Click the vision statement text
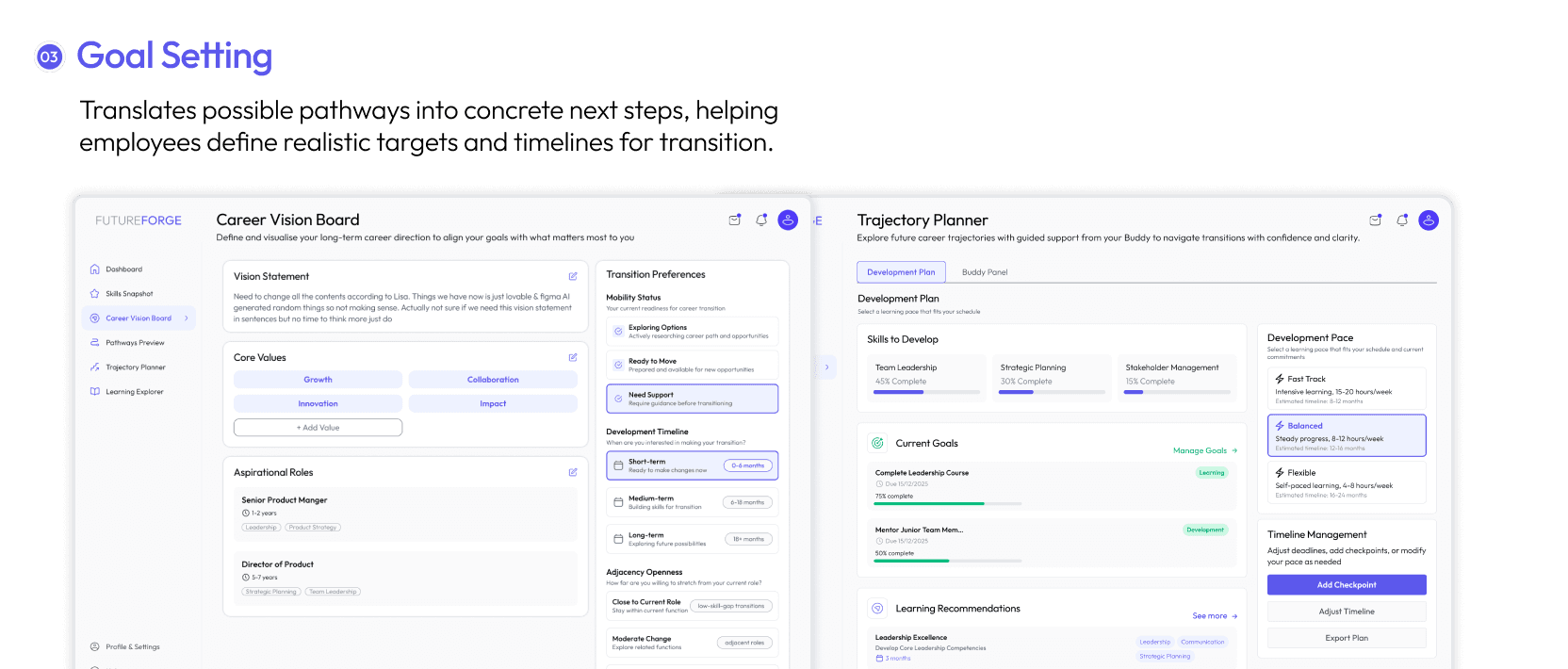Viewport: 1568px width, 669px height. pyautogui.click(x=403, y=308)
